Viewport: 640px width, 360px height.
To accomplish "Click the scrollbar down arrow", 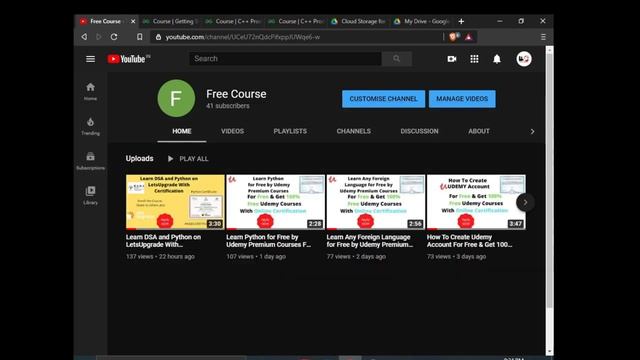I will (x=549, y=351).
